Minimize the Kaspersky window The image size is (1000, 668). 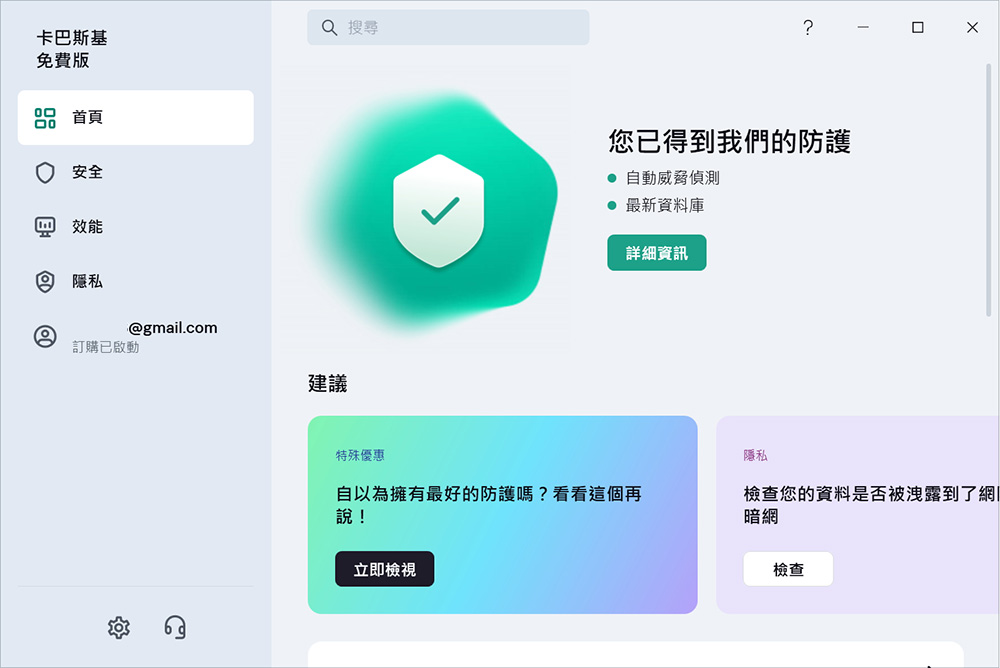[x=863, y=27]
